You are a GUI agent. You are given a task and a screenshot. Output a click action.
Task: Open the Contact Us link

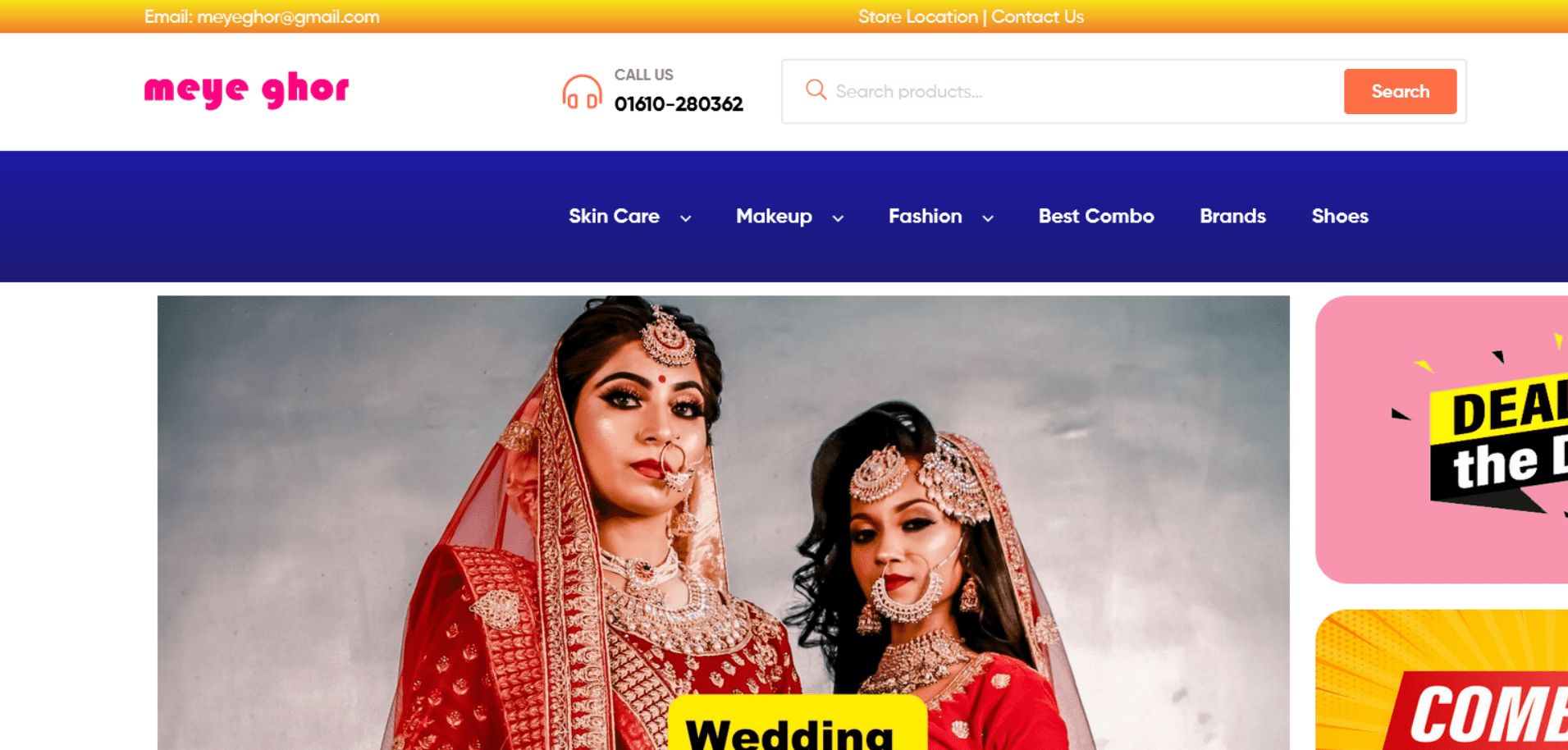point(1037,16)
